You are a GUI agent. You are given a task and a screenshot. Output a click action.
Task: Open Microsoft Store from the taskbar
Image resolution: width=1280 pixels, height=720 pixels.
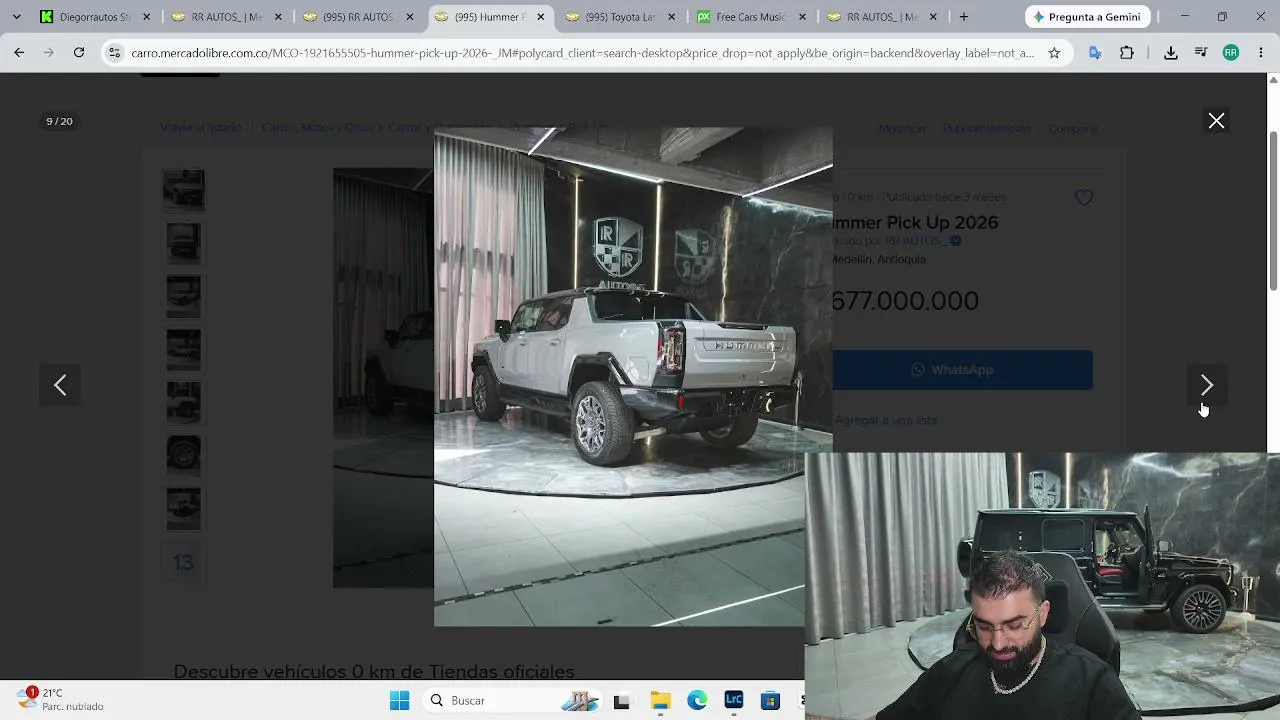point(770,701)
